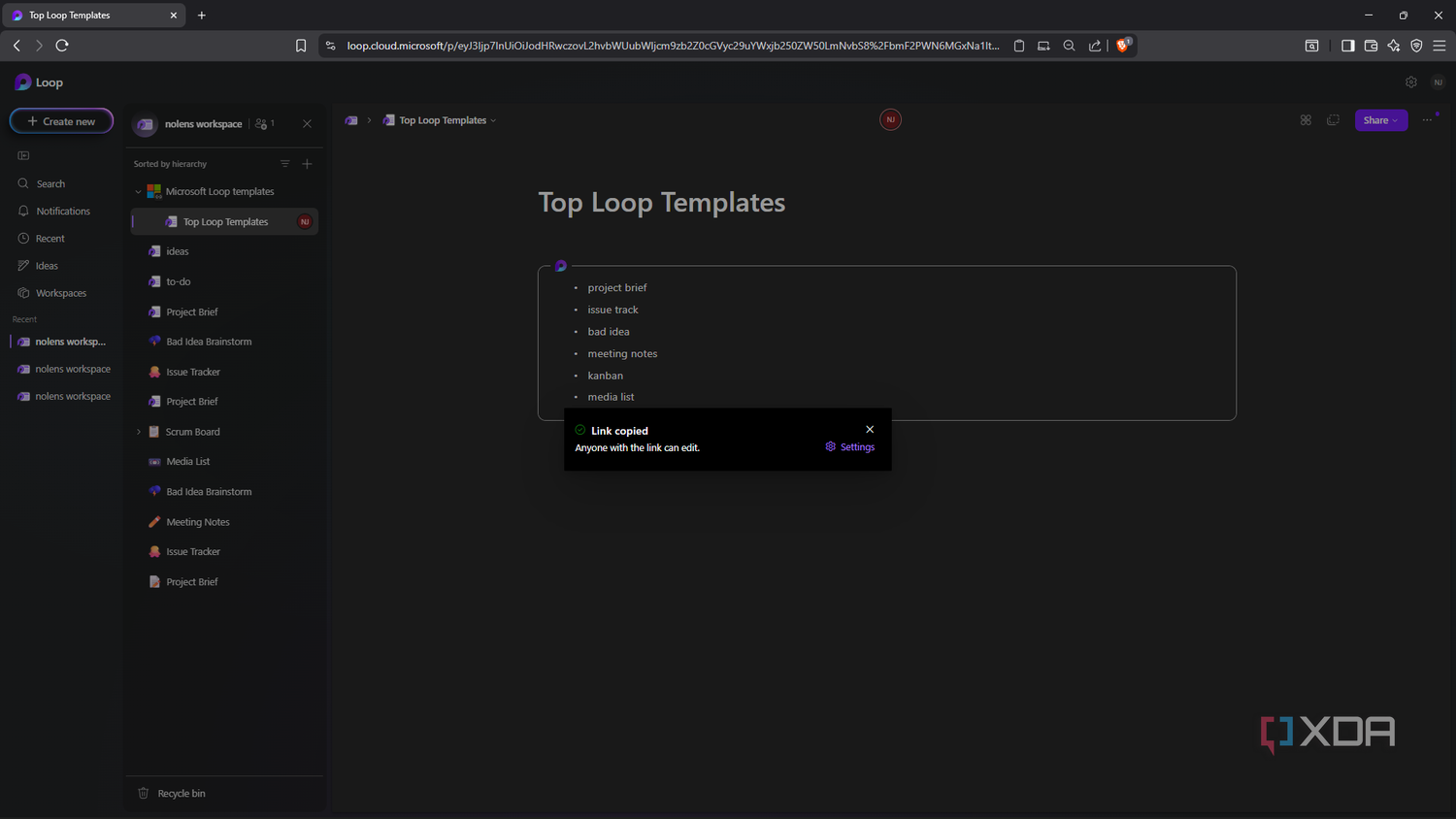Expand the Scrum Board tree node
The width and height of the screenshot is (1456, 819).
(138, 432)
